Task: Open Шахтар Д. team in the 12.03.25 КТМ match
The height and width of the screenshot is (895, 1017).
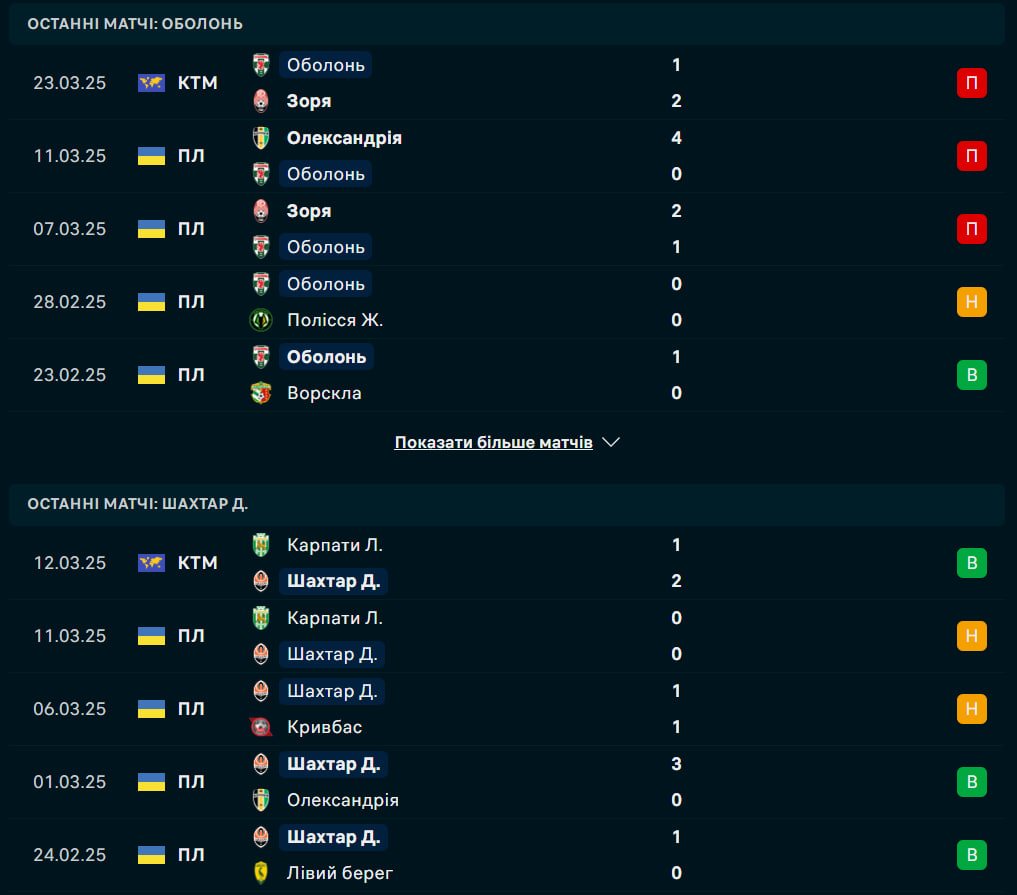Action: 333,580
